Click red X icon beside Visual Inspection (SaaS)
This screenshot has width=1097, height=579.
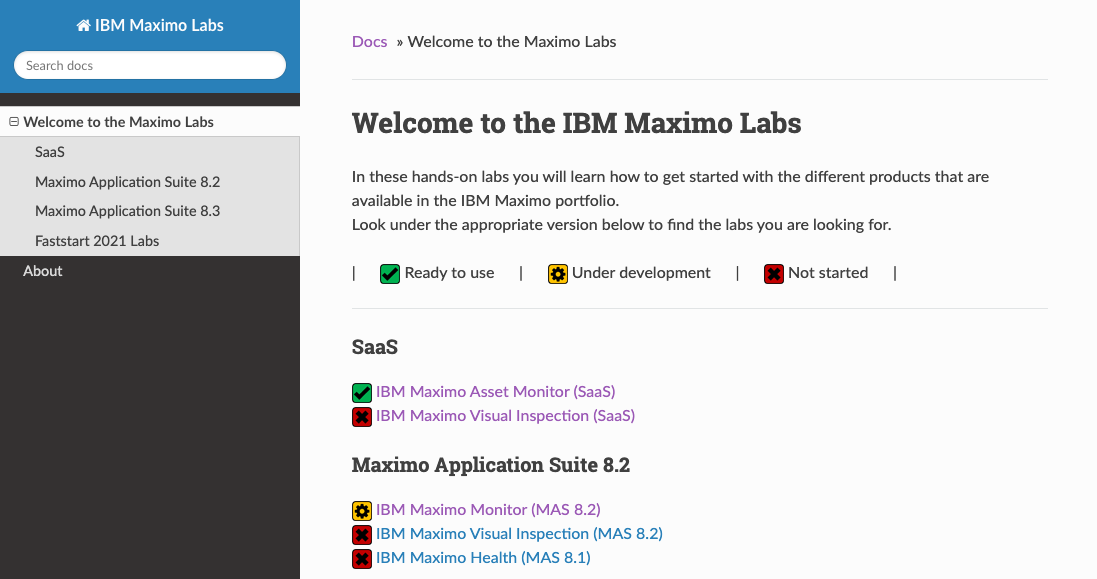coord(362,416)
